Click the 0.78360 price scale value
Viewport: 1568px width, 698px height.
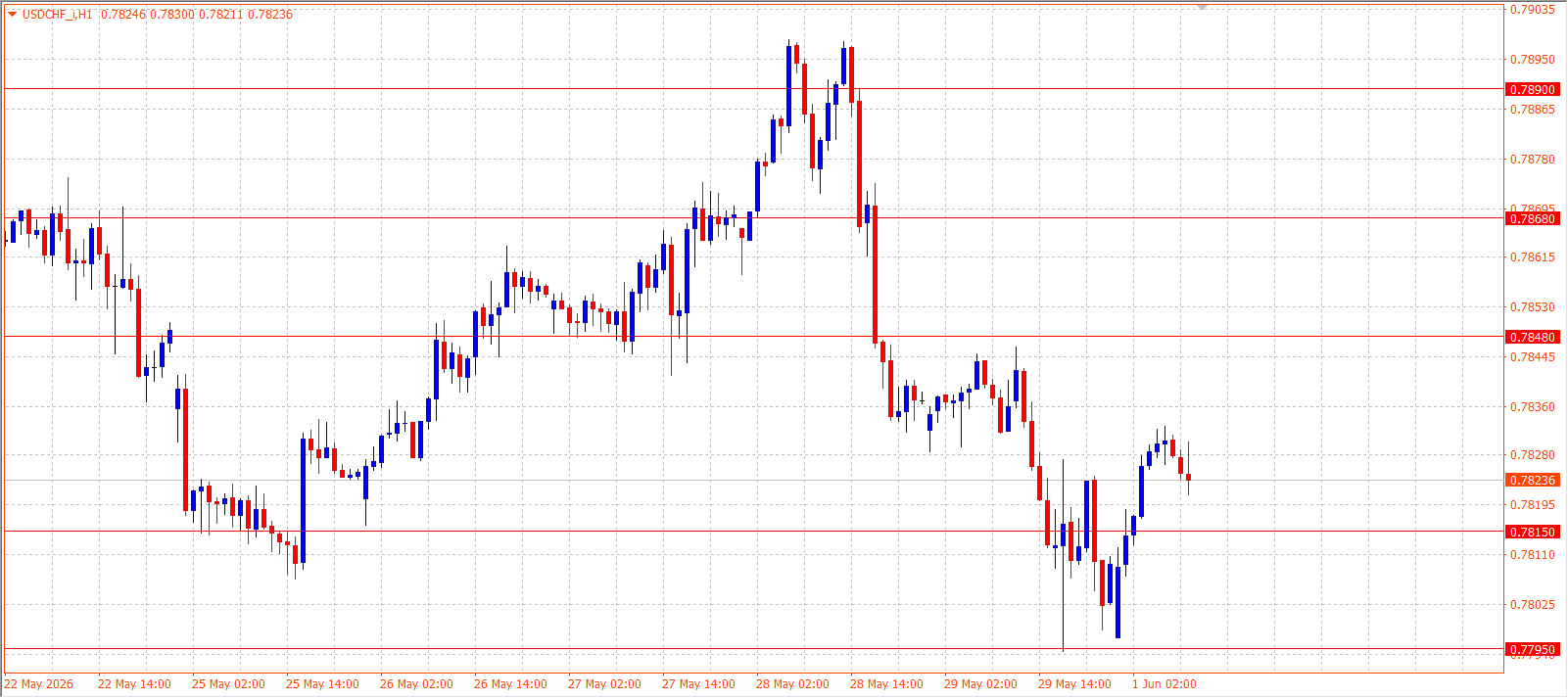pyautogui.click(x=1533, y=407)
